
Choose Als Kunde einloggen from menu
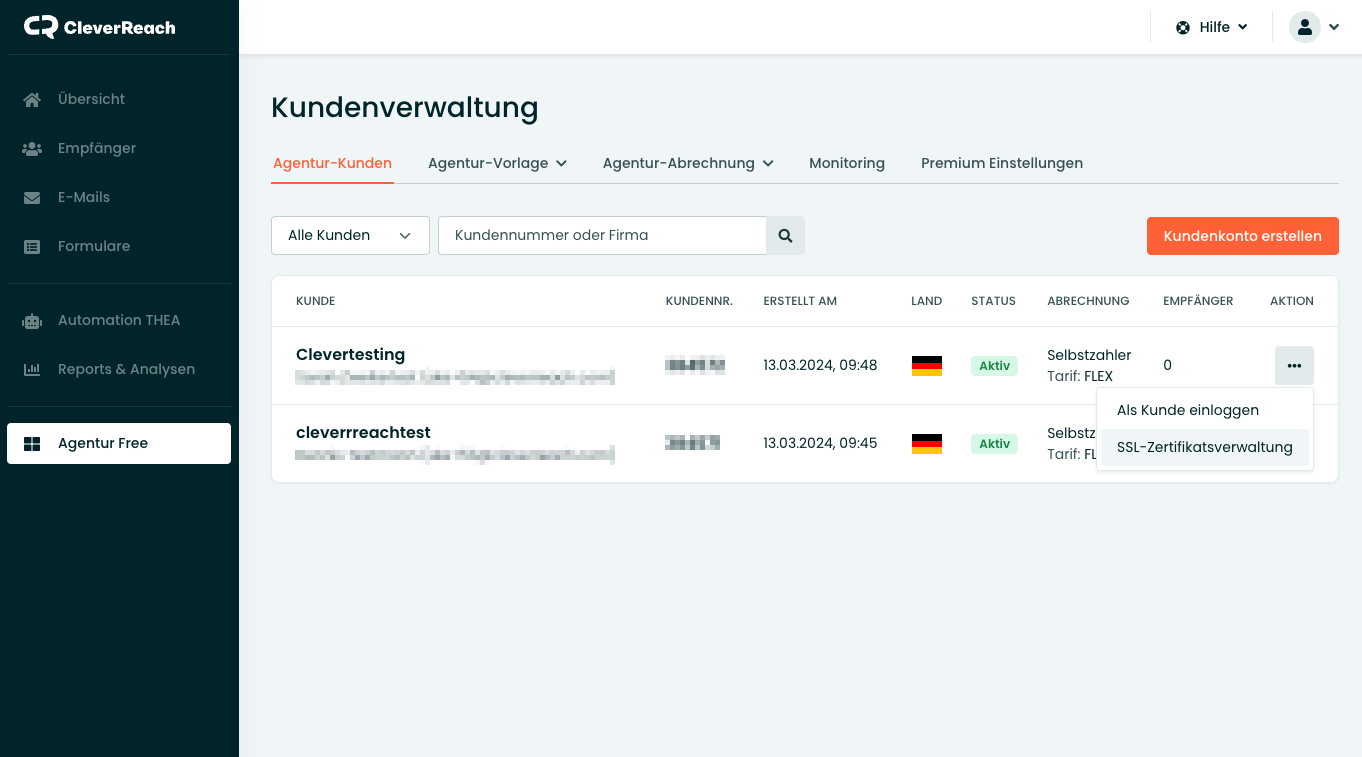tap(1204, 410)
